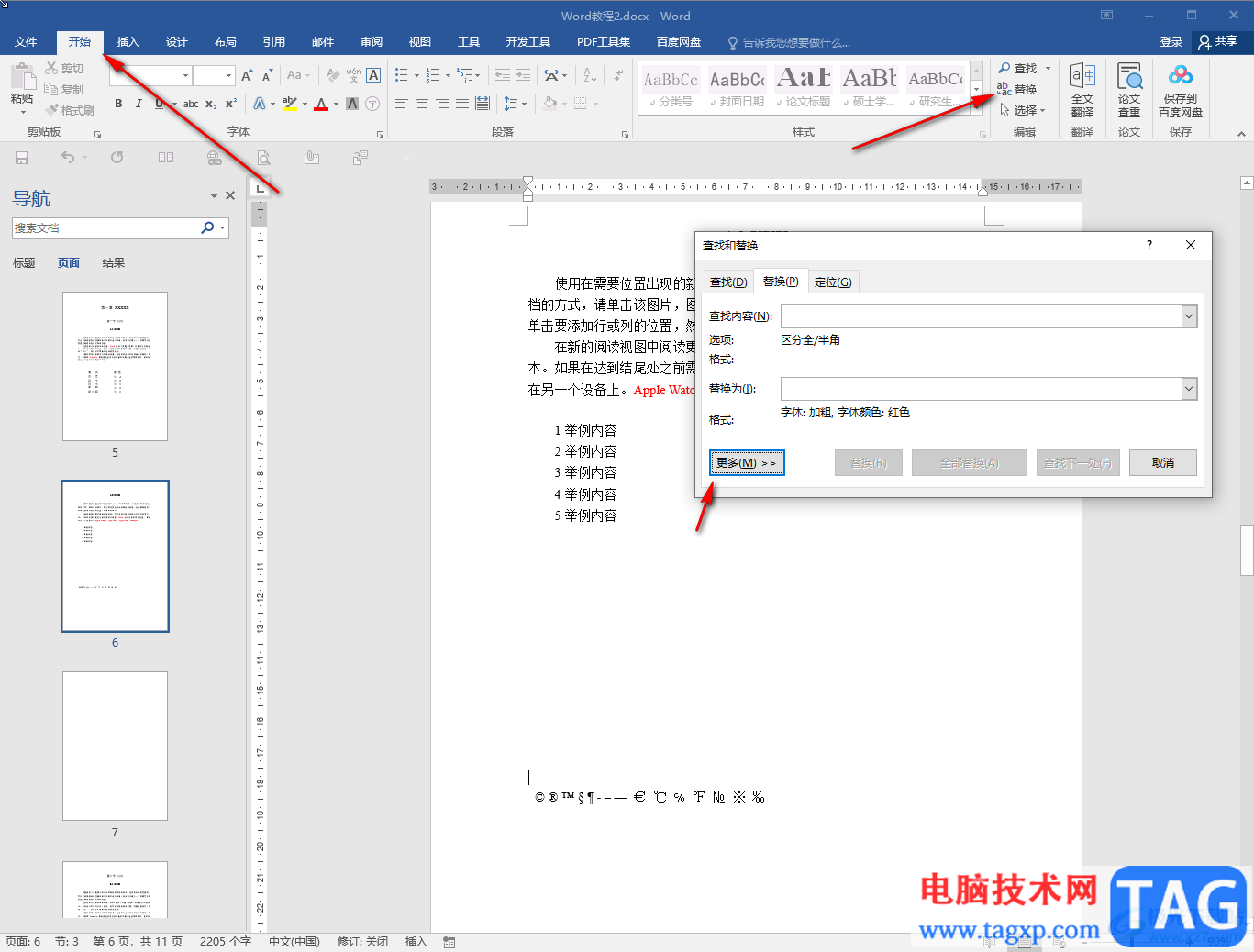Image resolution: width=1254 pixels, height=952 pixels.
Task: Justify paragraph text
Action: coord(462,104)
